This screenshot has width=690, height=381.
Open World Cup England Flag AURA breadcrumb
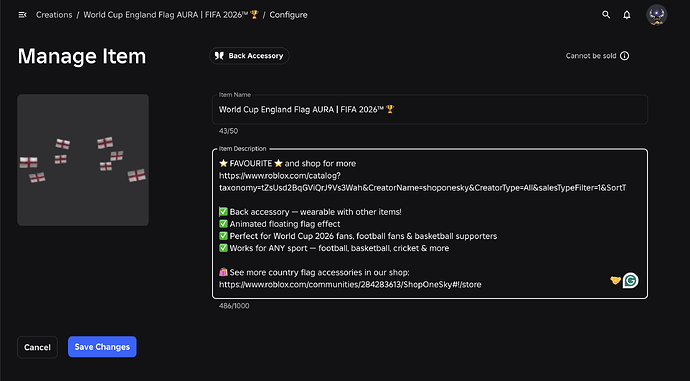(x=171, y=15)
